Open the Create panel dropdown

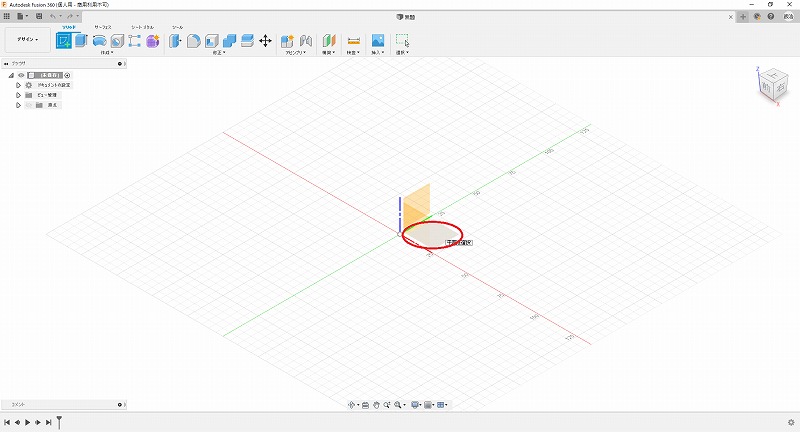(106, 53)
